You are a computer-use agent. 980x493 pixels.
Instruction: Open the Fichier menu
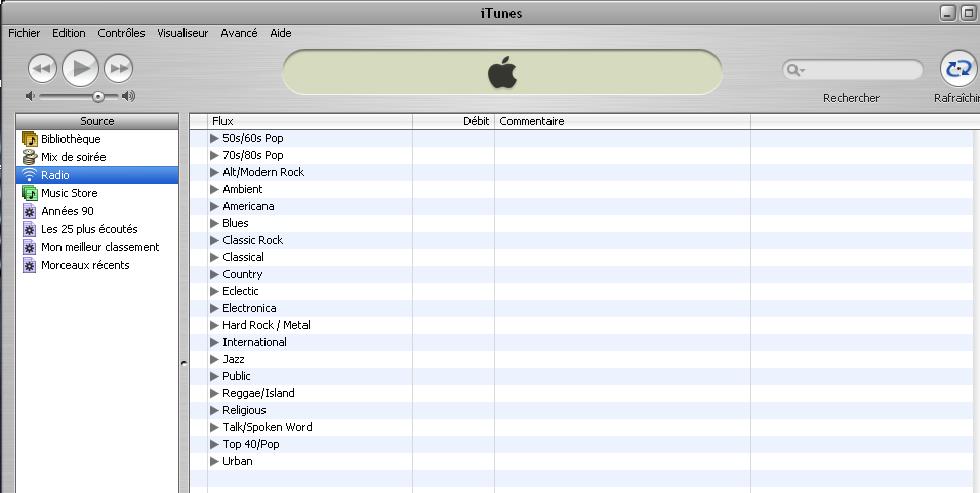[24, 33]
